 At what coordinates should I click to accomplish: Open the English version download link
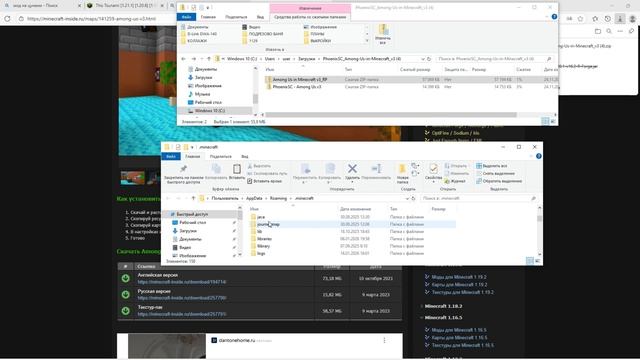click(x=182, y=282)
